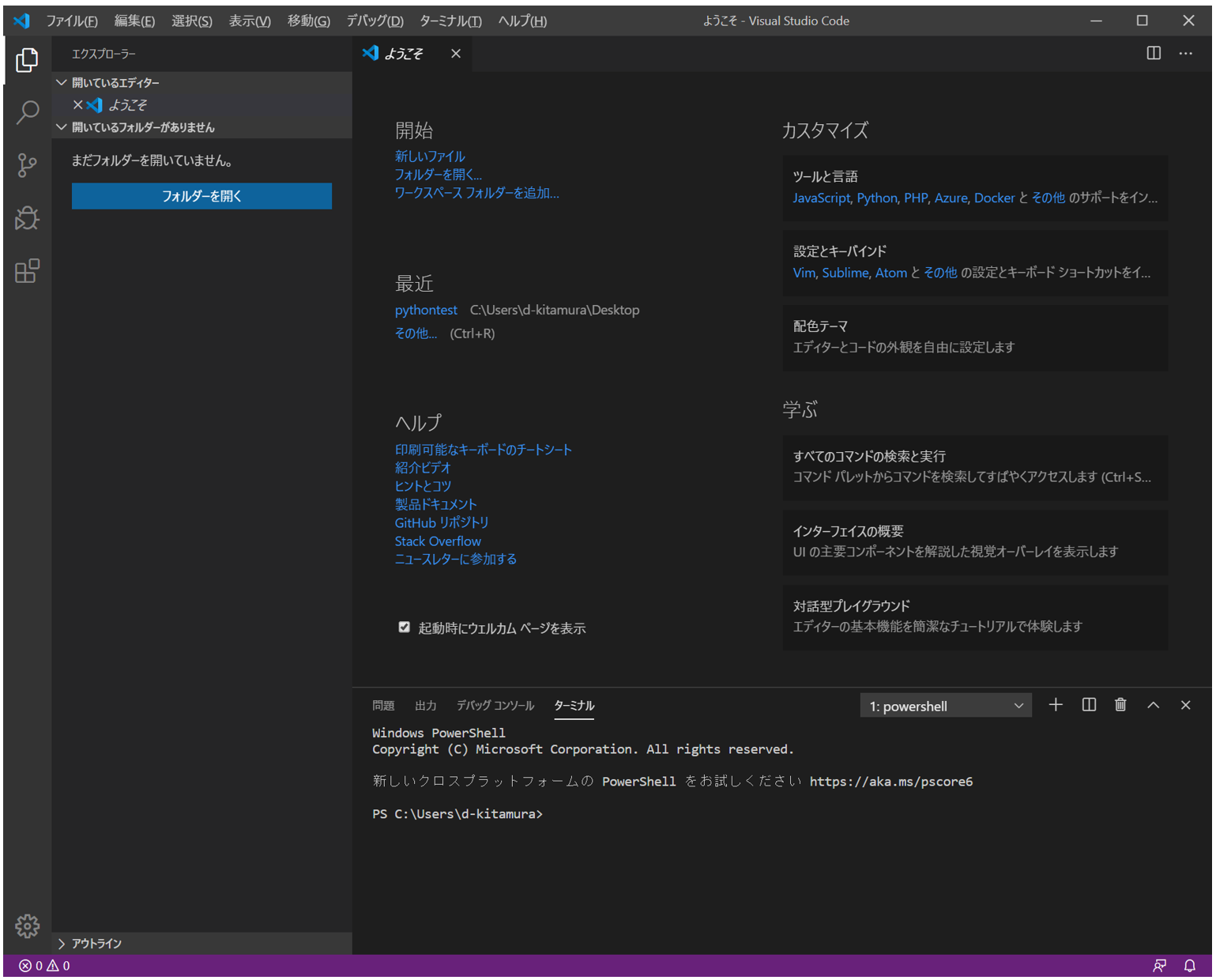Close ようこそ in open editors list
The width and height of the screenshot is (1216, 980).
coord(77,104)
